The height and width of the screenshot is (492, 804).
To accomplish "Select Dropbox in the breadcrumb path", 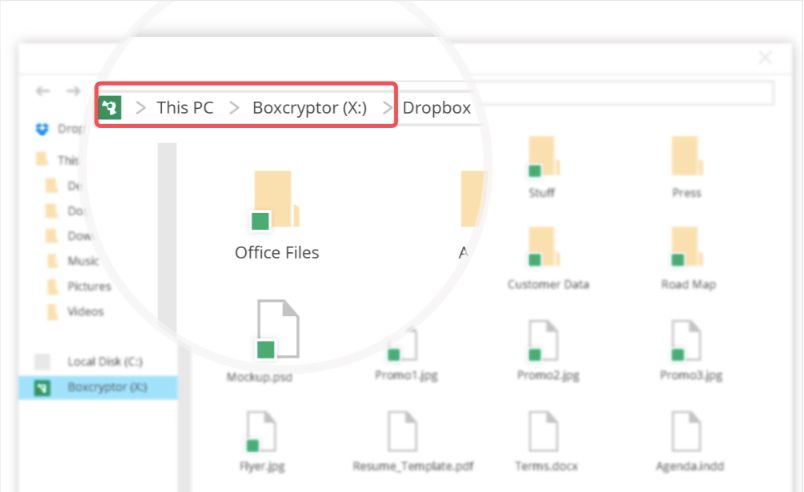I will click(436, 108).
